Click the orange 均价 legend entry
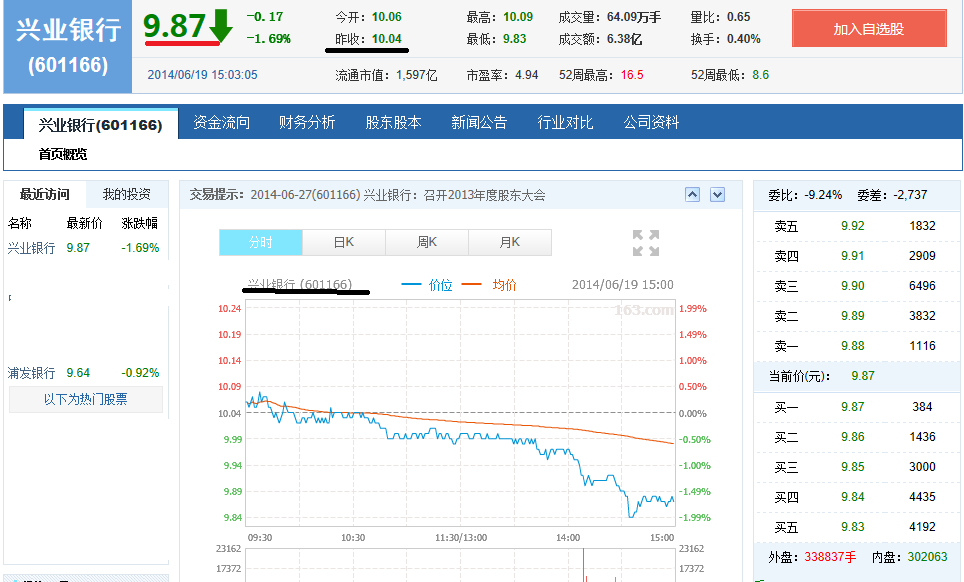Image resolution: width=964 pixels, height=582 pixels. (489, 285)
